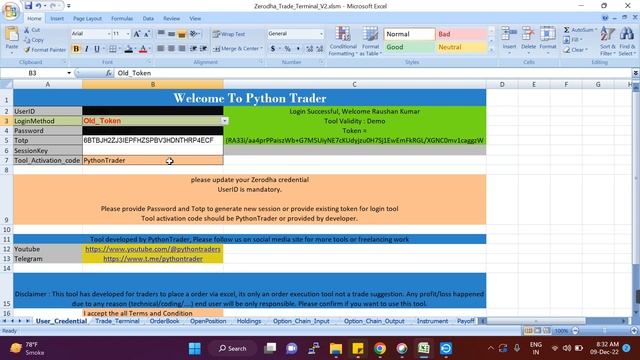Apply accounting dollar number format
Image resolution: width=640 pixels, height=360 pixels.
click(273, 49)
